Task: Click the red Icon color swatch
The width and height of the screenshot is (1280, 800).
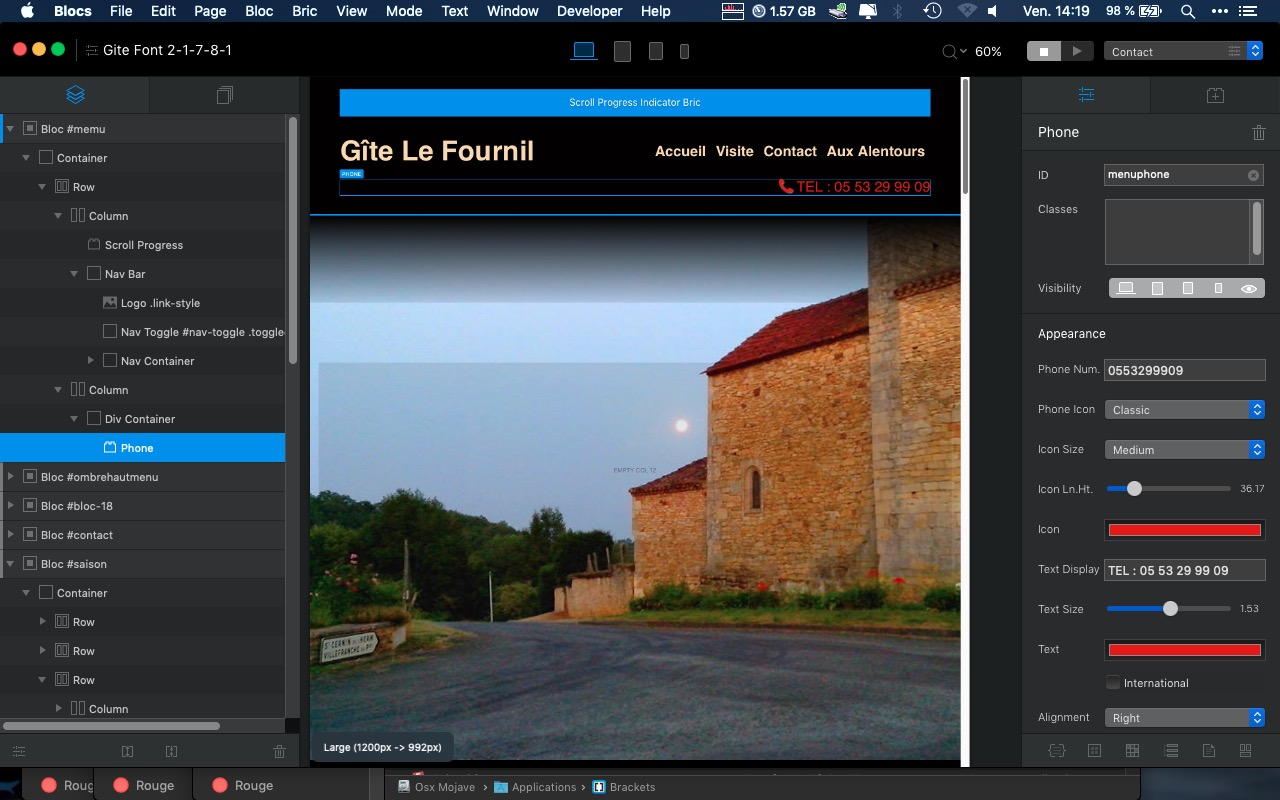Action: [1184, 530]
